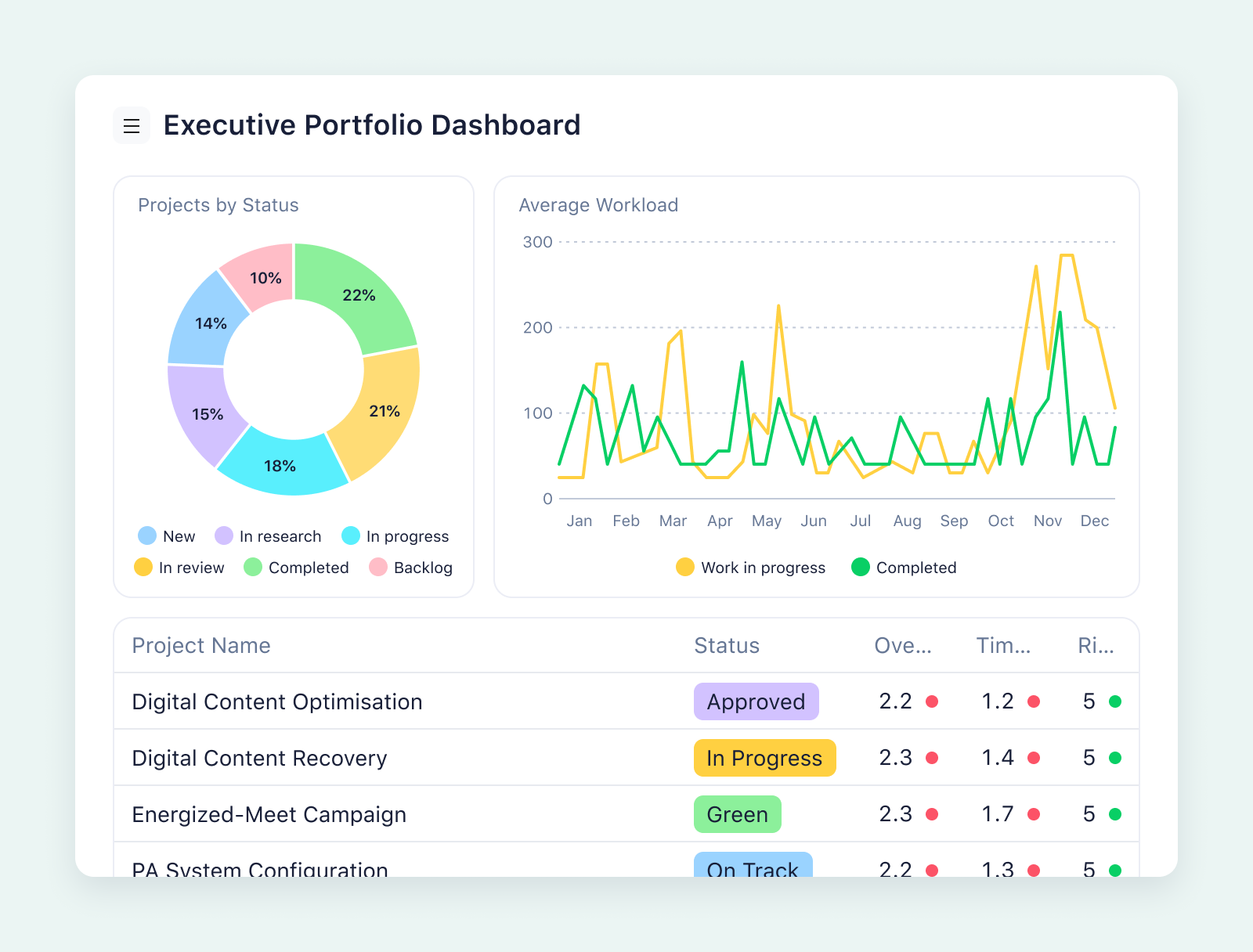Expand the truncated 'Tim...' column header

pos(1003,646)
